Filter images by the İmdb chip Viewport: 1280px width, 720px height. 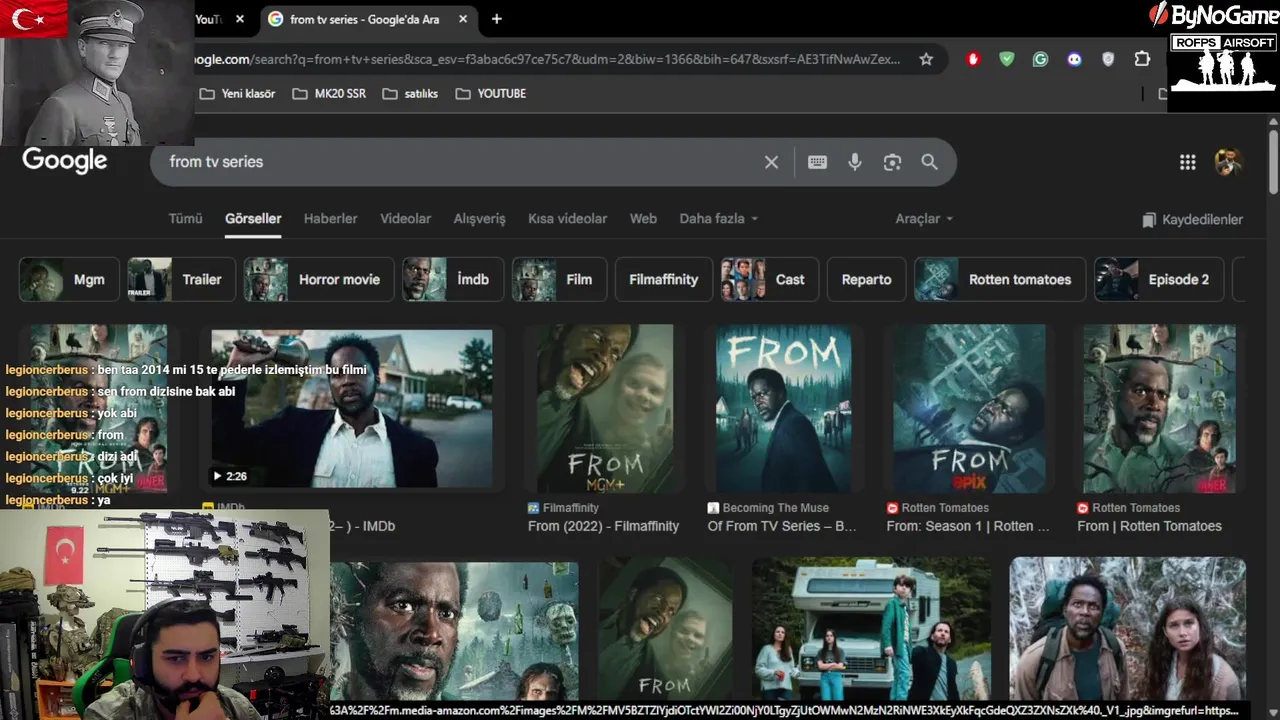[453, 279]
